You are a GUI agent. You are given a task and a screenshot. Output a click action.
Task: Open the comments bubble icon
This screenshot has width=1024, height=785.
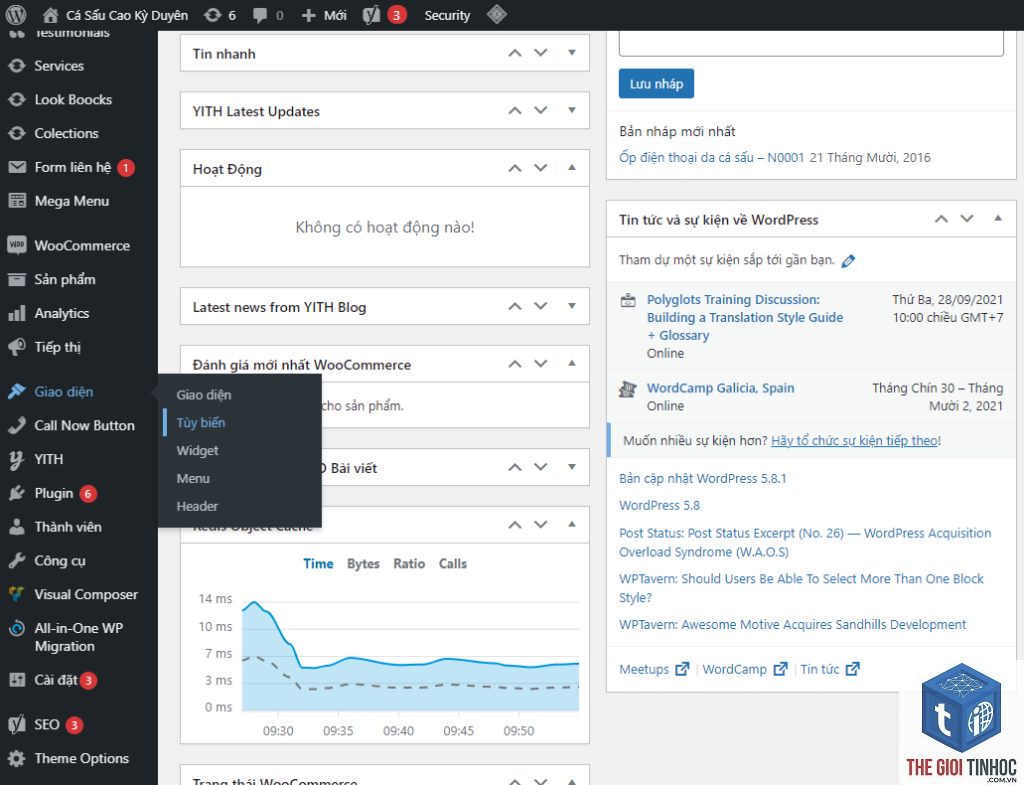tap(260, 15)
